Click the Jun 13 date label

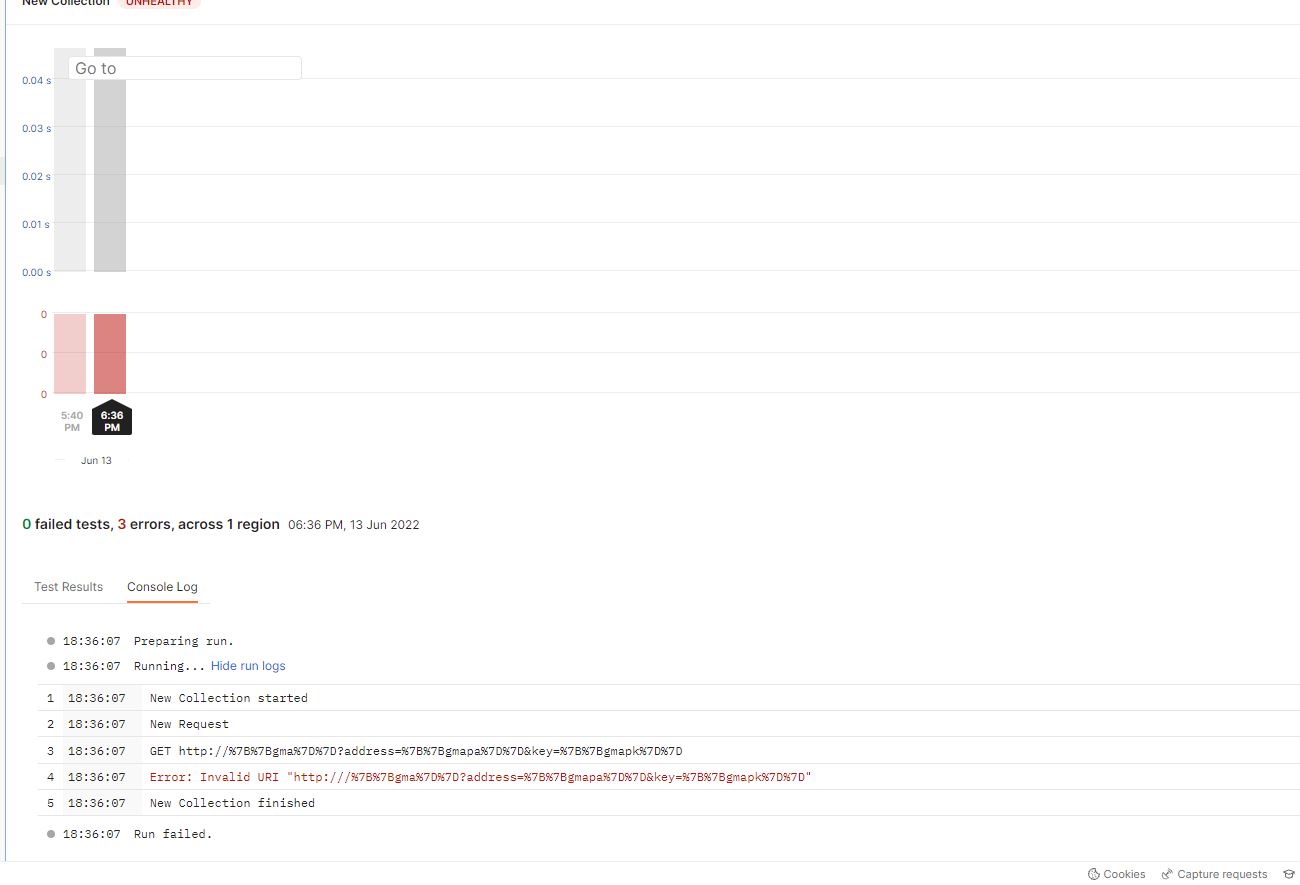click(96, 460)
